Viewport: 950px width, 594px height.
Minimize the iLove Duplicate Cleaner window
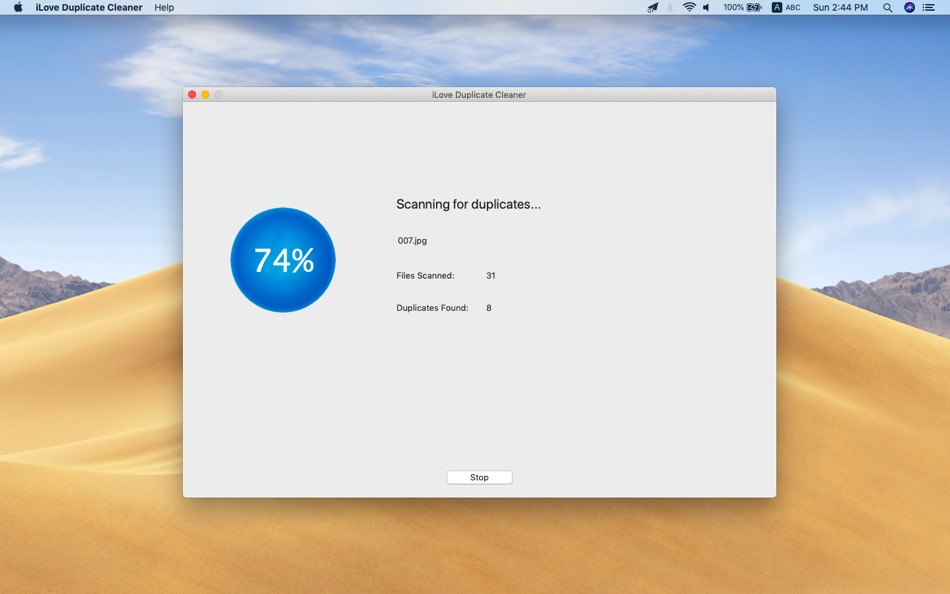pos(205,95)
